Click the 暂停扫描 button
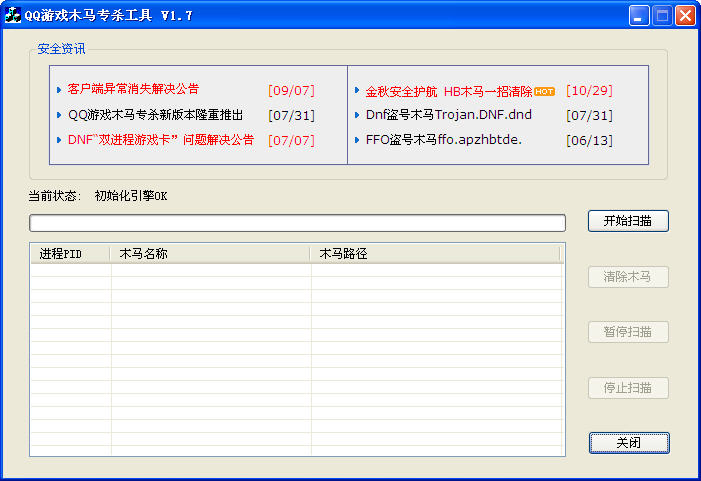The height and width of the screenshot is (481, 701). click(x=628, y=332)
